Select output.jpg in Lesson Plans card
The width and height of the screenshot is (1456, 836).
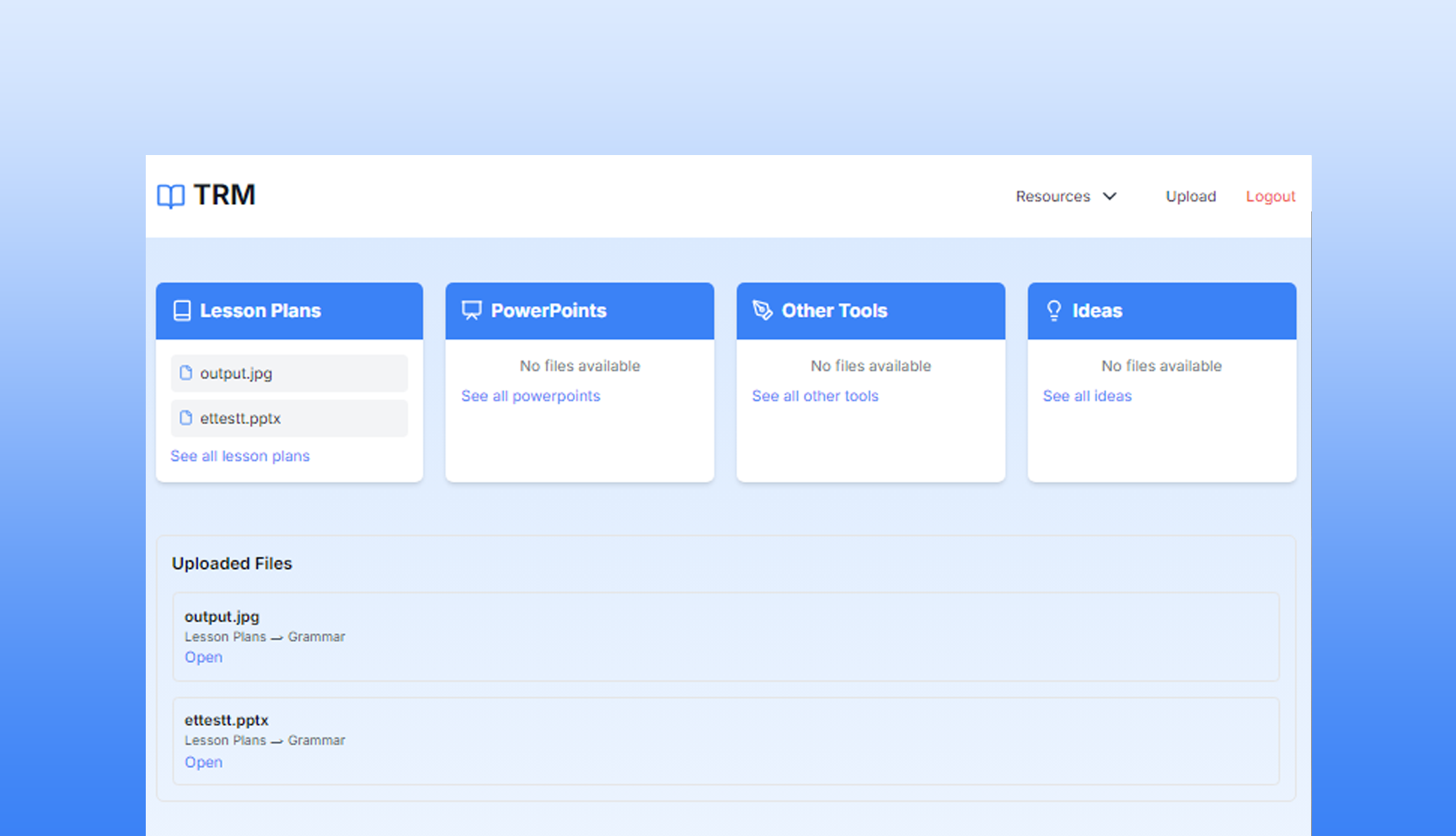(236, 373)
